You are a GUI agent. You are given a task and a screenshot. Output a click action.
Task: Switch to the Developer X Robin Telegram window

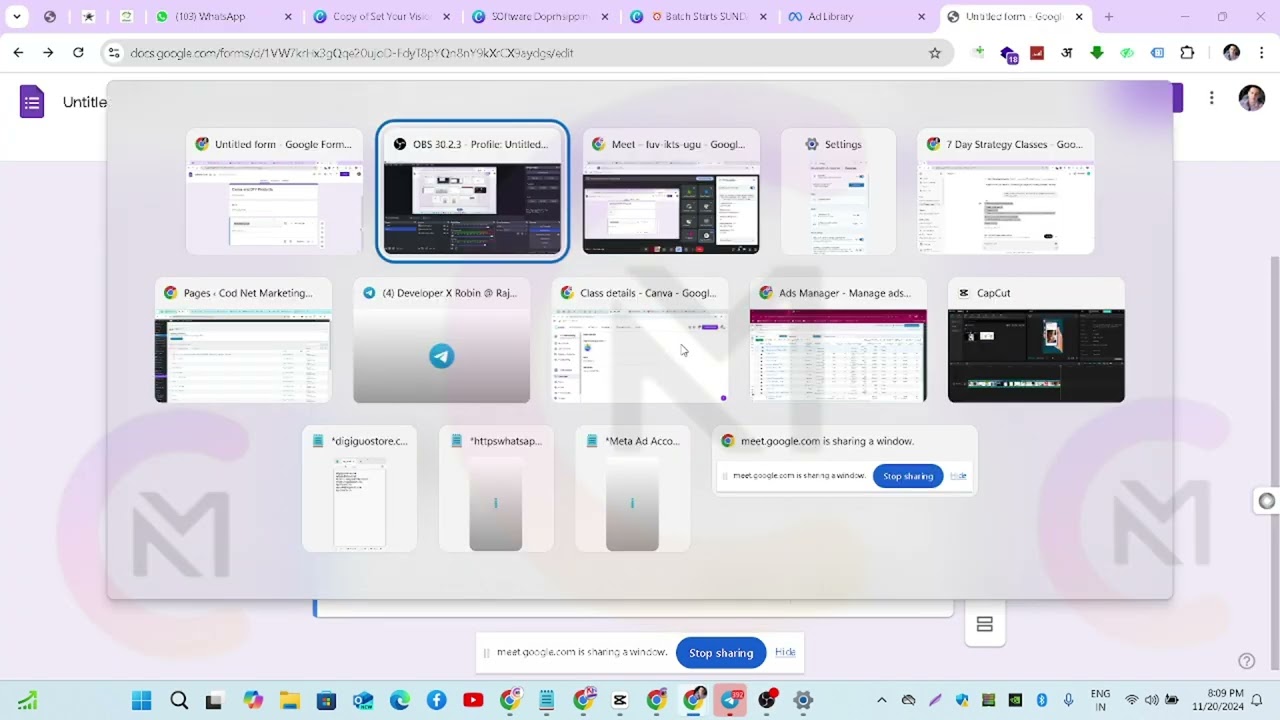tap(441, 341)
